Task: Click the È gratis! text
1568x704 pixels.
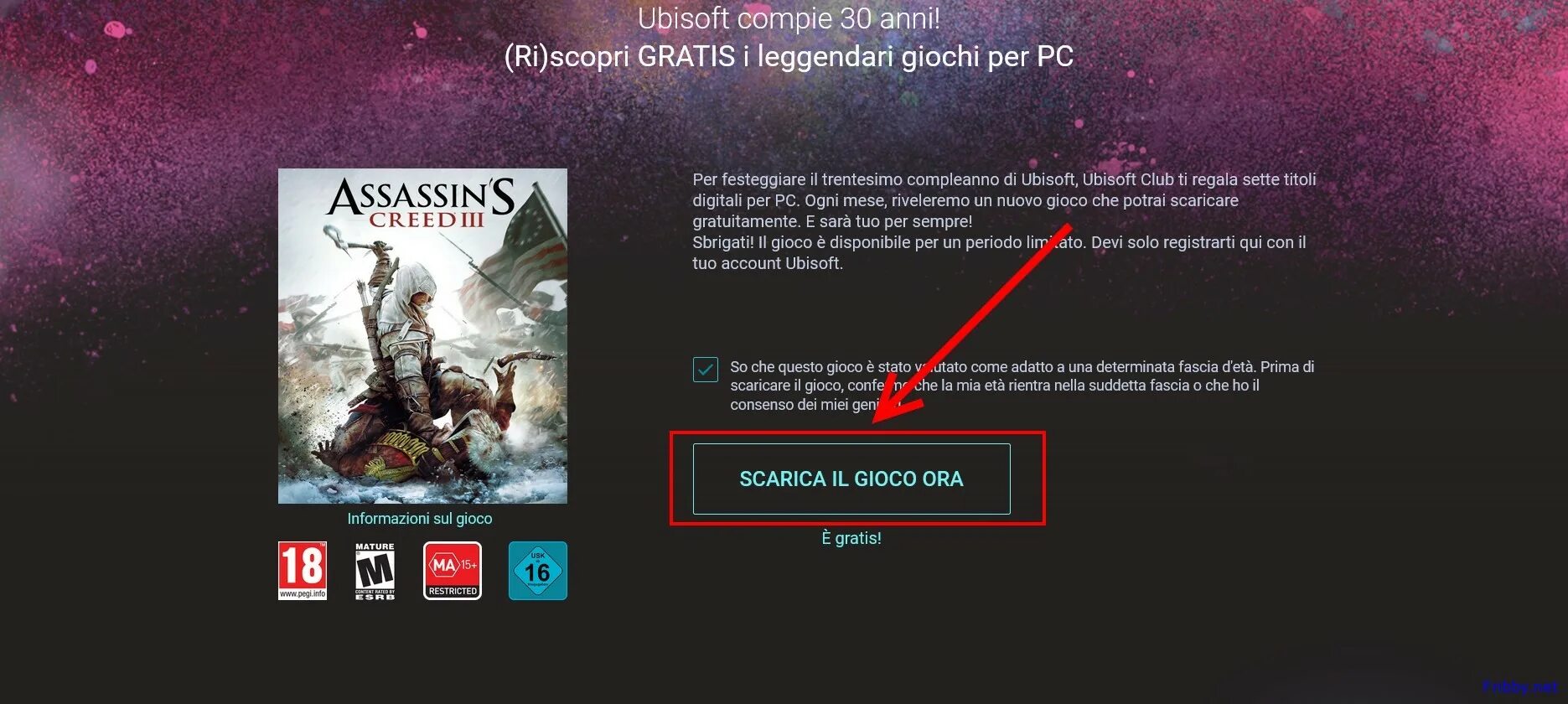Action: 851,538
